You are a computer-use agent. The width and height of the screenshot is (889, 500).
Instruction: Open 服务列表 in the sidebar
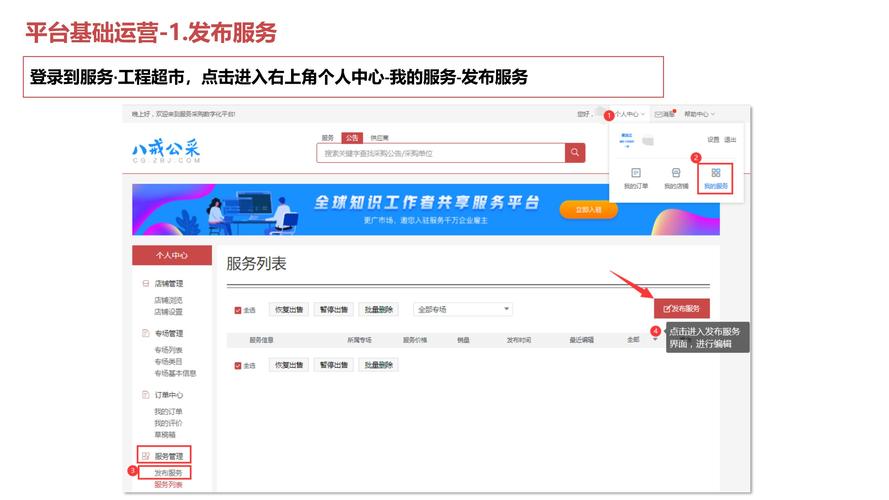tap(168, 485)
